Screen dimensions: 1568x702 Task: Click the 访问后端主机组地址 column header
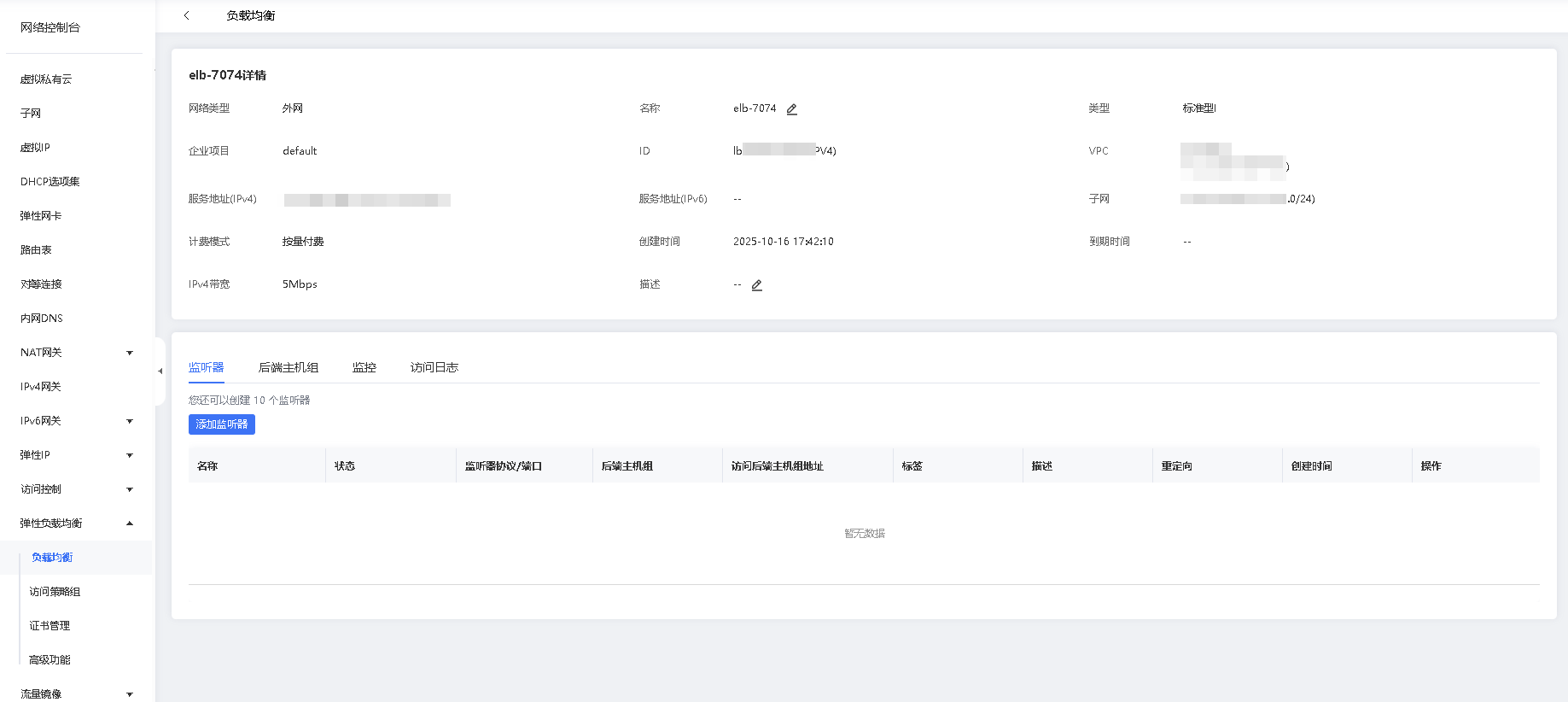[x=778, y=466]
